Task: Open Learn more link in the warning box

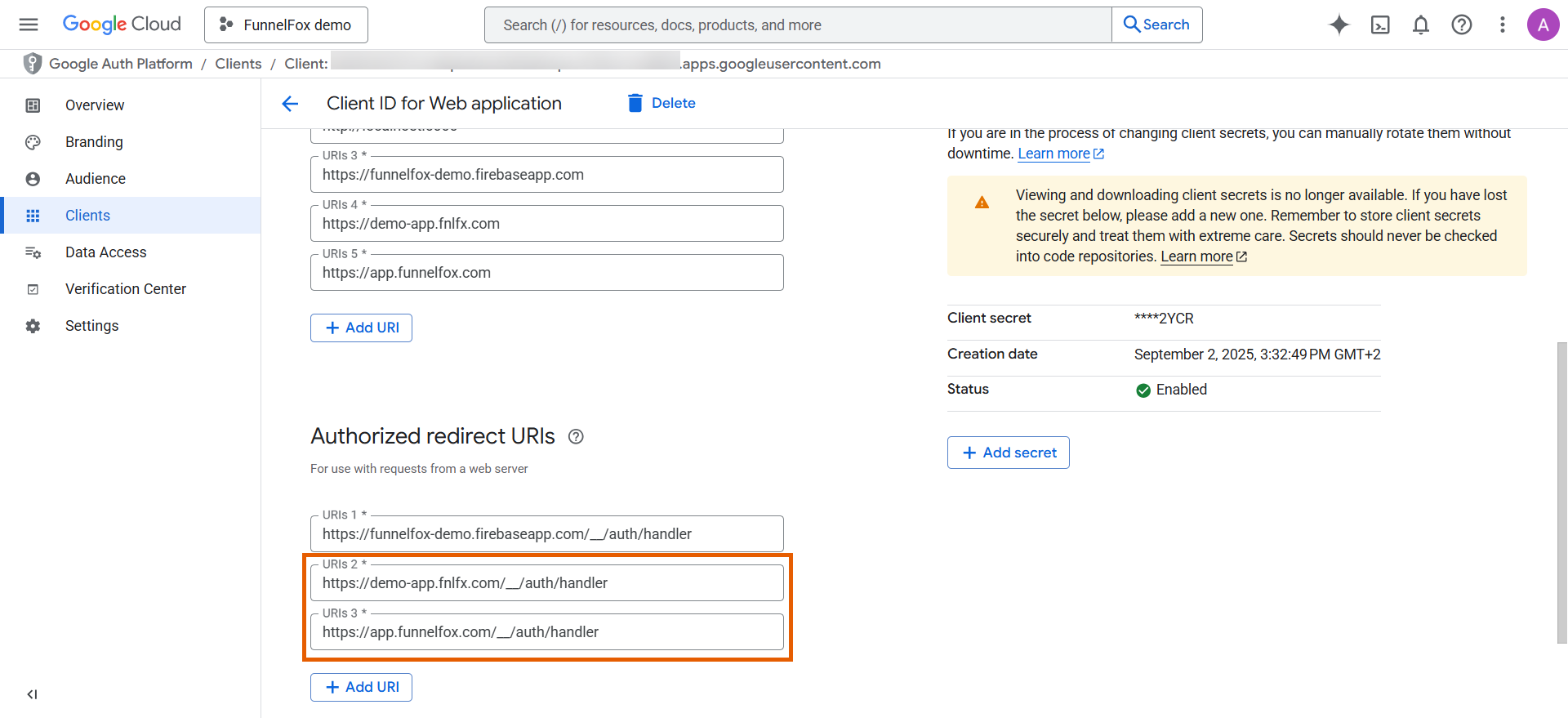Action: pos(1204,256)
